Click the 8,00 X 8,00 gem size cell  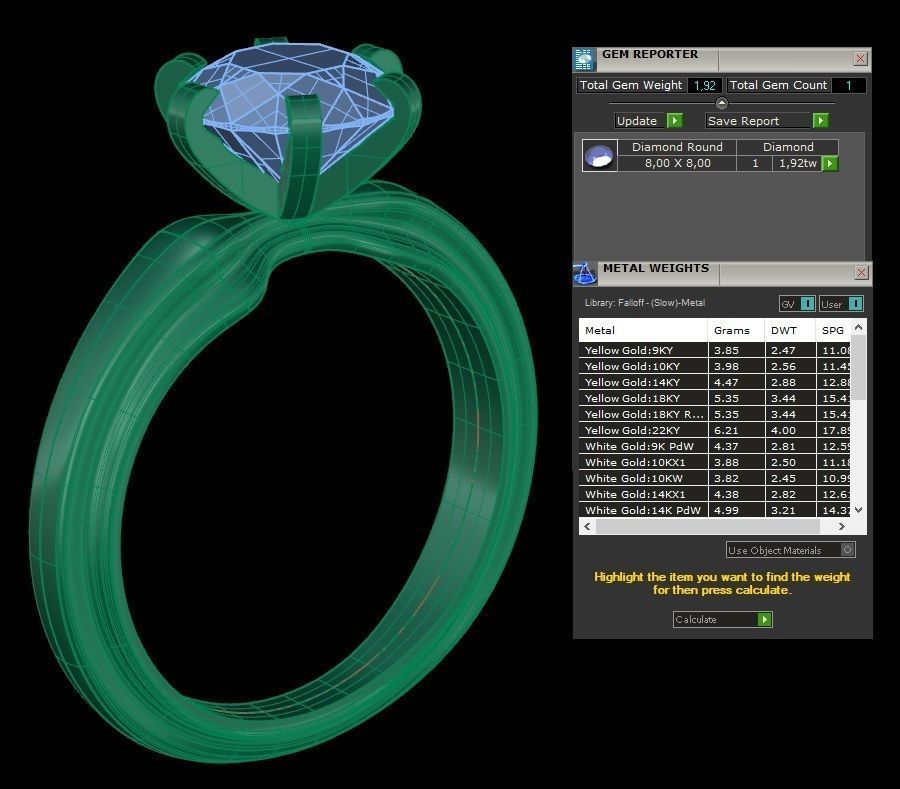tap(677, 164)
